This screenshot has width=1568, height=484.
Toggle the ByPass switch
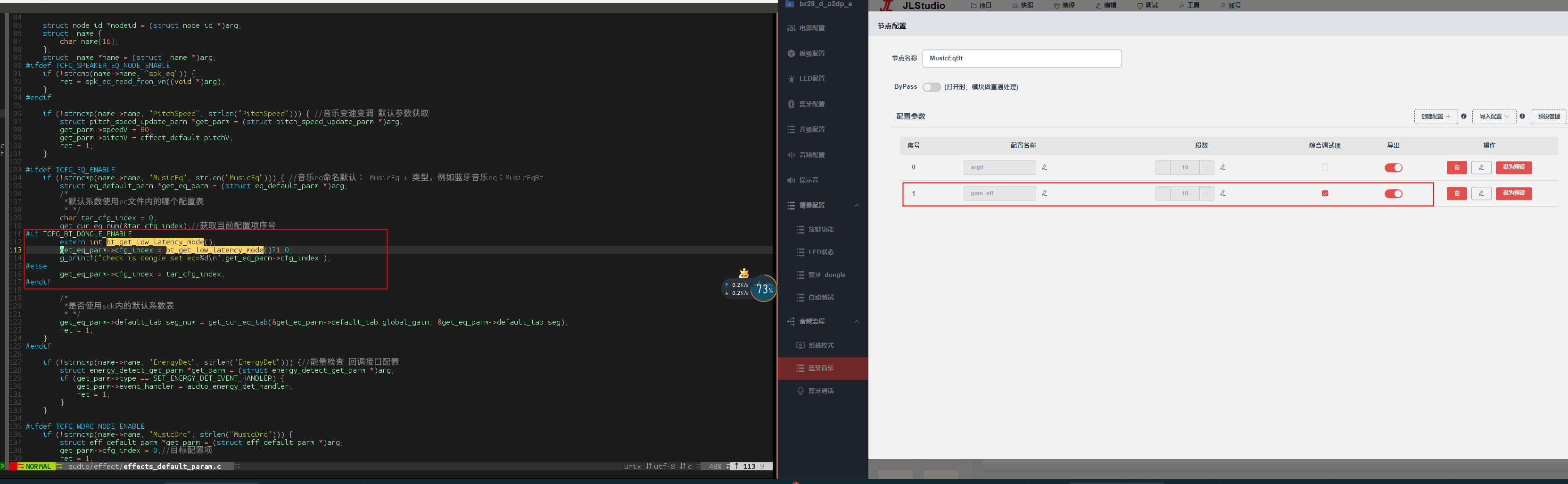point(931,87)
